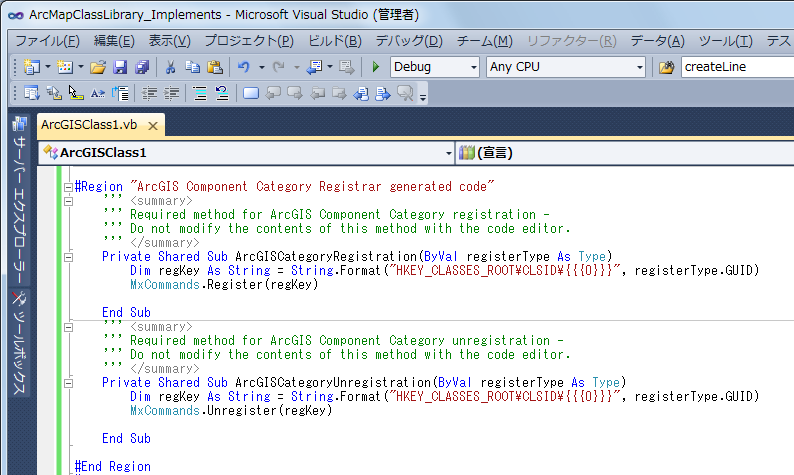Click the #End Region line
The image size is (794, 475).
coord(112,466)
